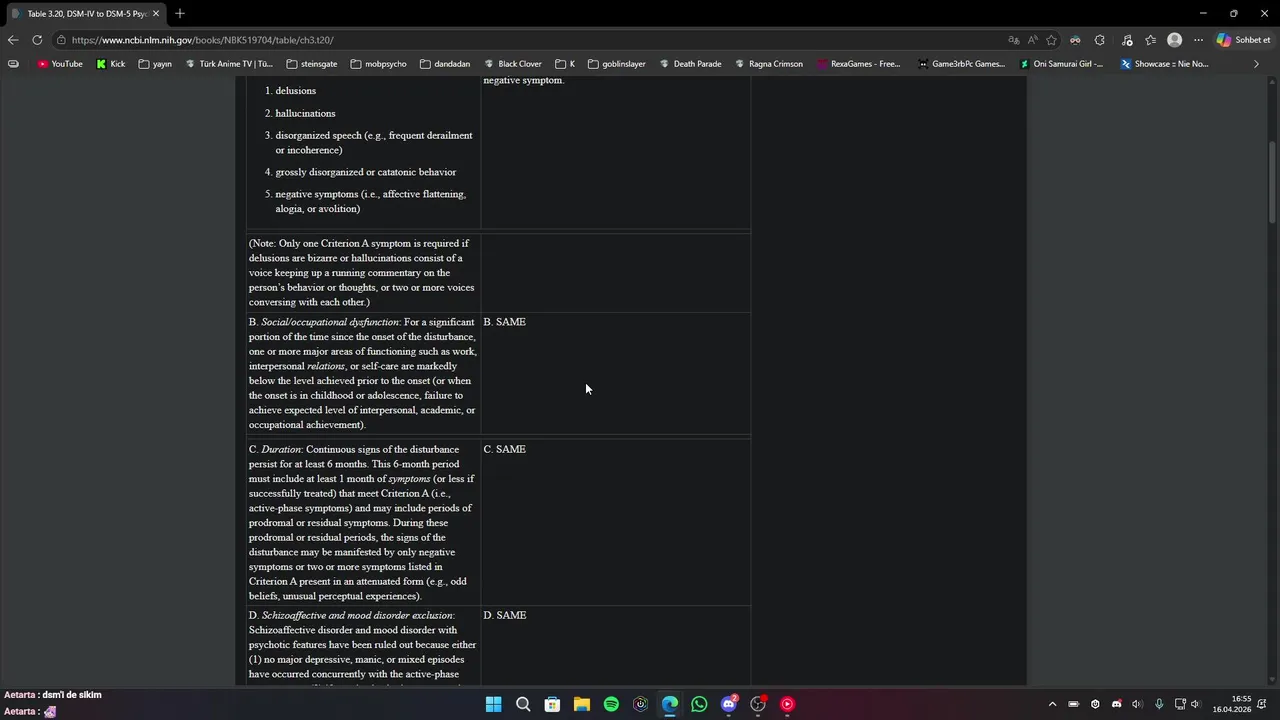Open RexaGames bookmark

point(858,64)
